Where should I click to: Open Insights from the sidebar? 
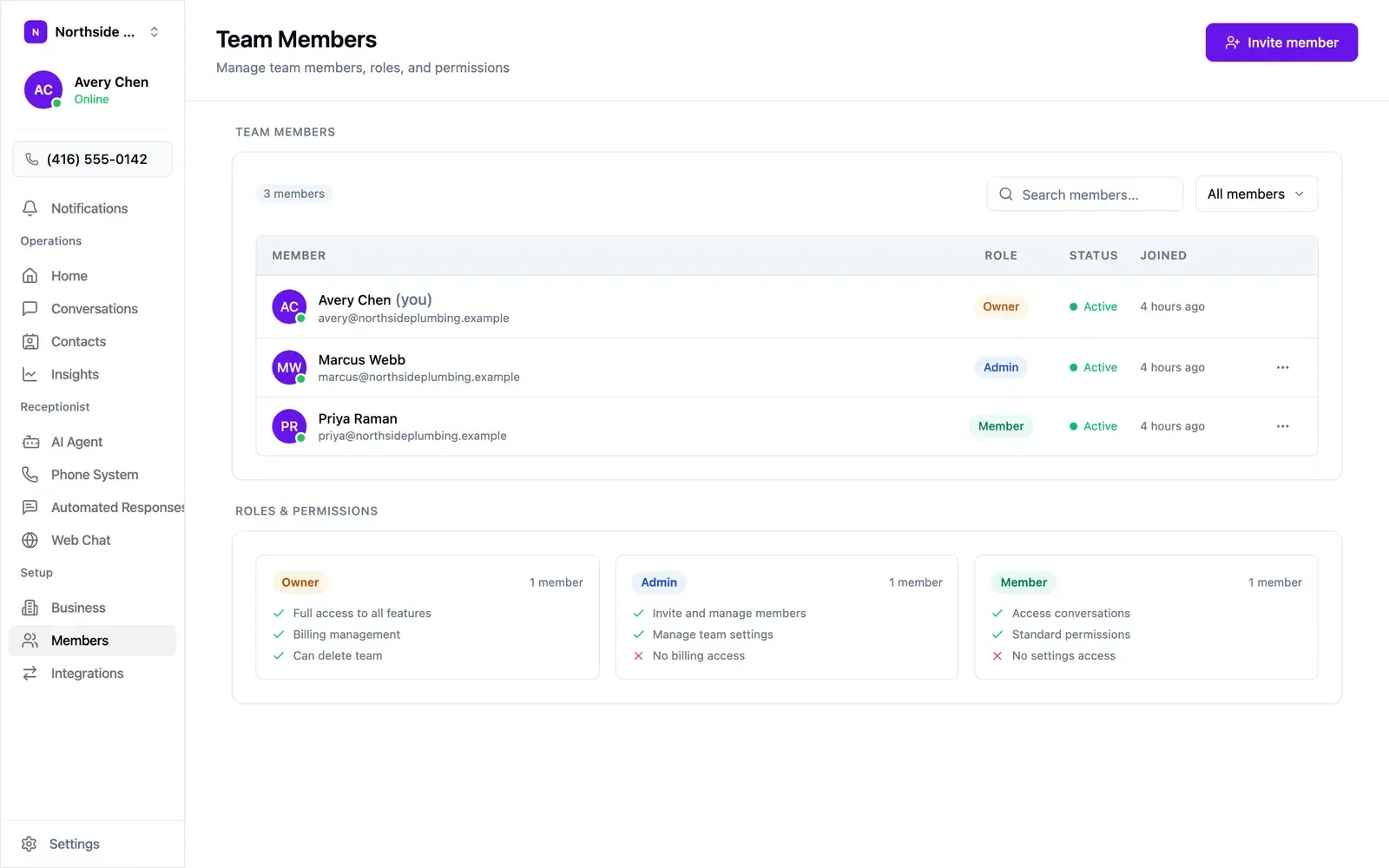(x=93, y=375)
